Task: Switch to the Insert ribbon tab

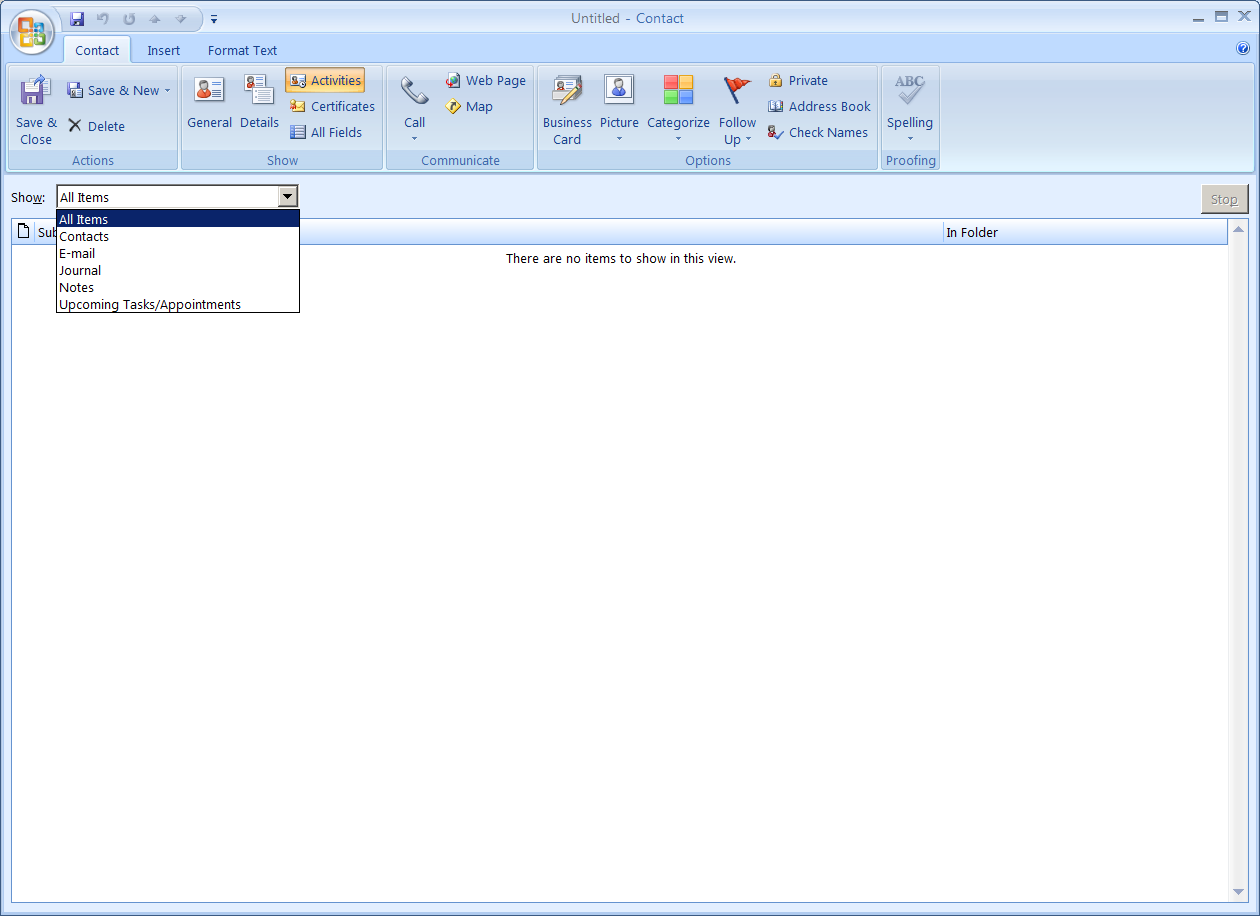Action: pos(164,50)
